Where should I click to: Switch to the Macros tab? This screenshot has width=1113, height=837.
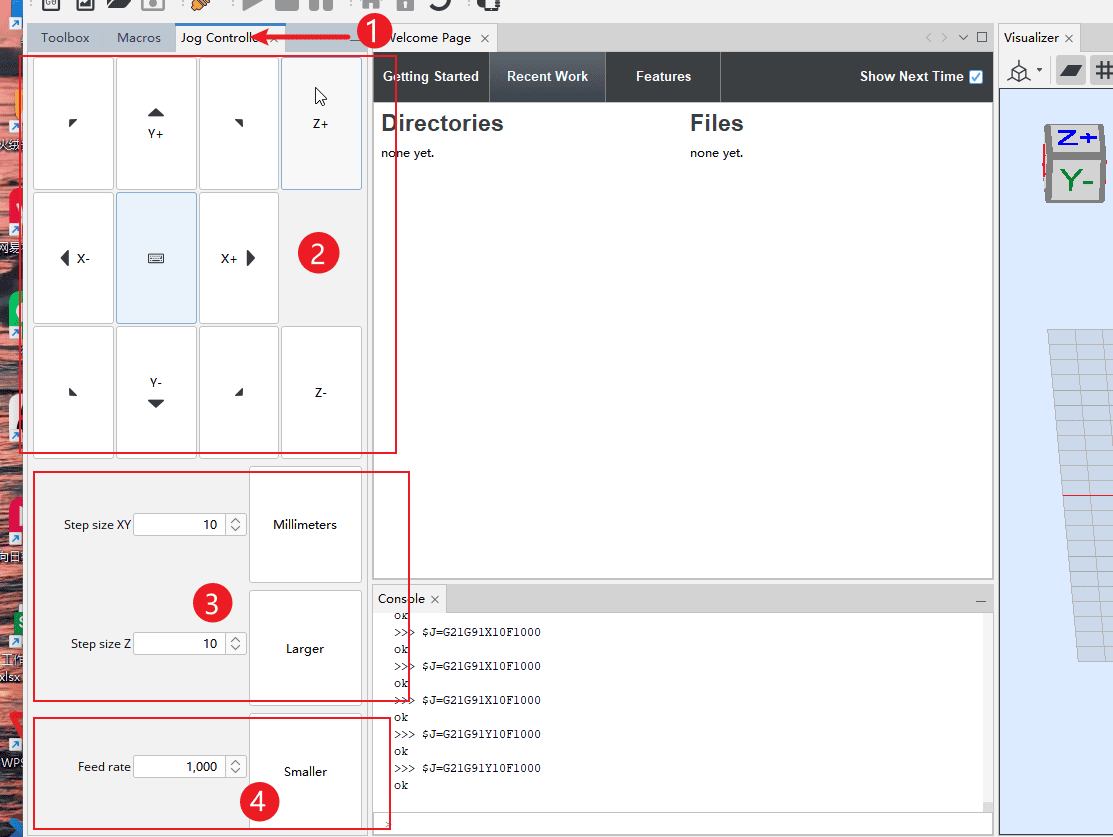point(139,38)
